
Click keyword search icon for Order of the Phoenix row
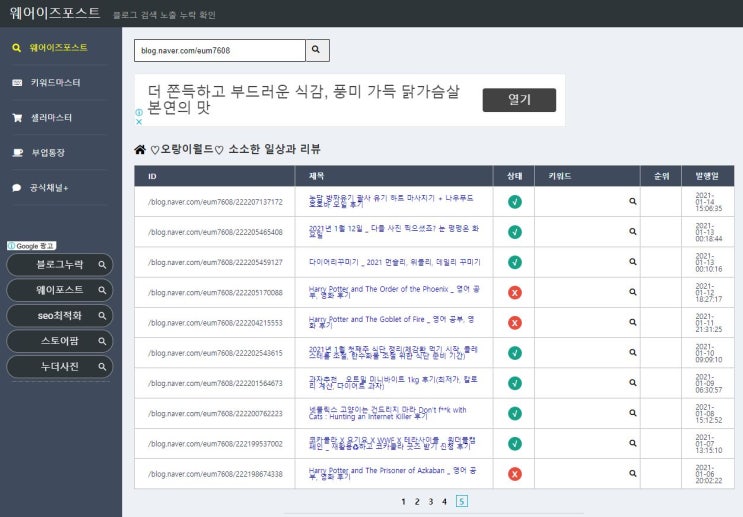point(633,292)
